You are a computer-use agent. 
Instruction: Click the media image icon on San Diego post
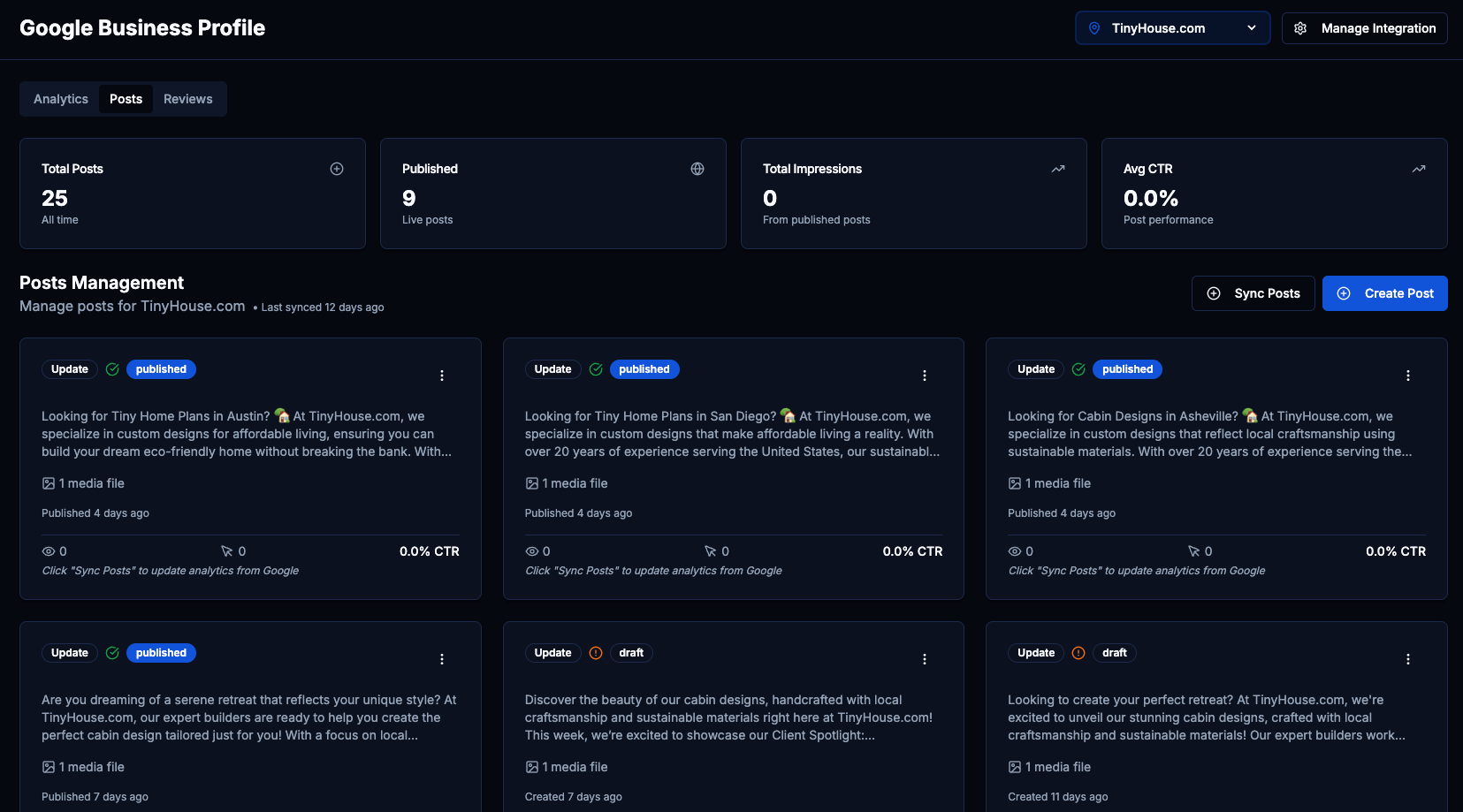coord(532,483)
